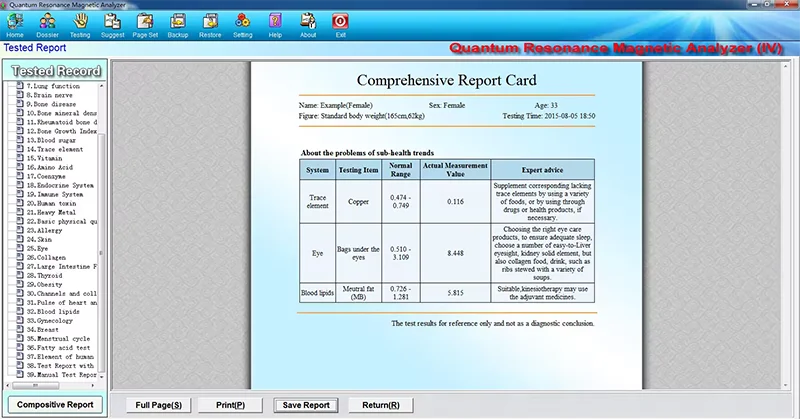The image size is (800, 419).
Task: Click document icon beside 13.Blood sugar
Action: (x=20, y=140)
